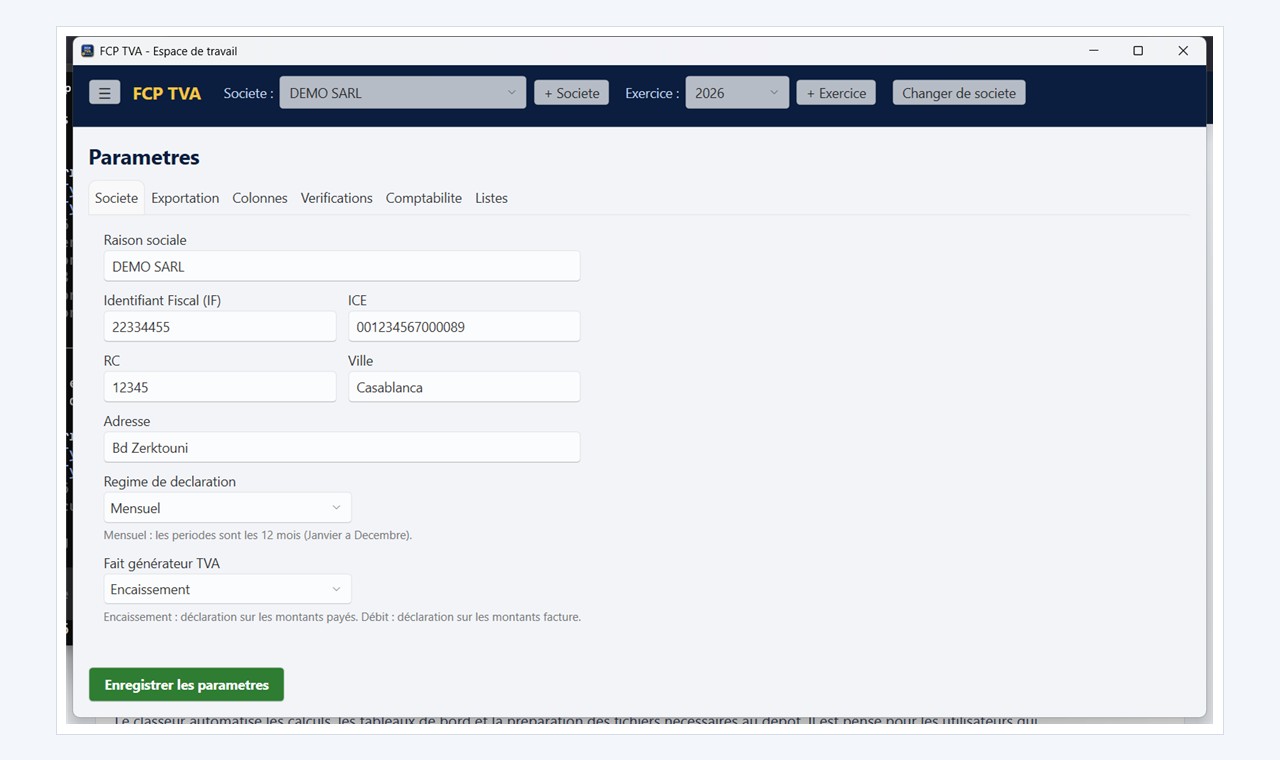This screenshot has width=1280, height=760.
Task: Open the Verifications tab
Action: point(337,198)
